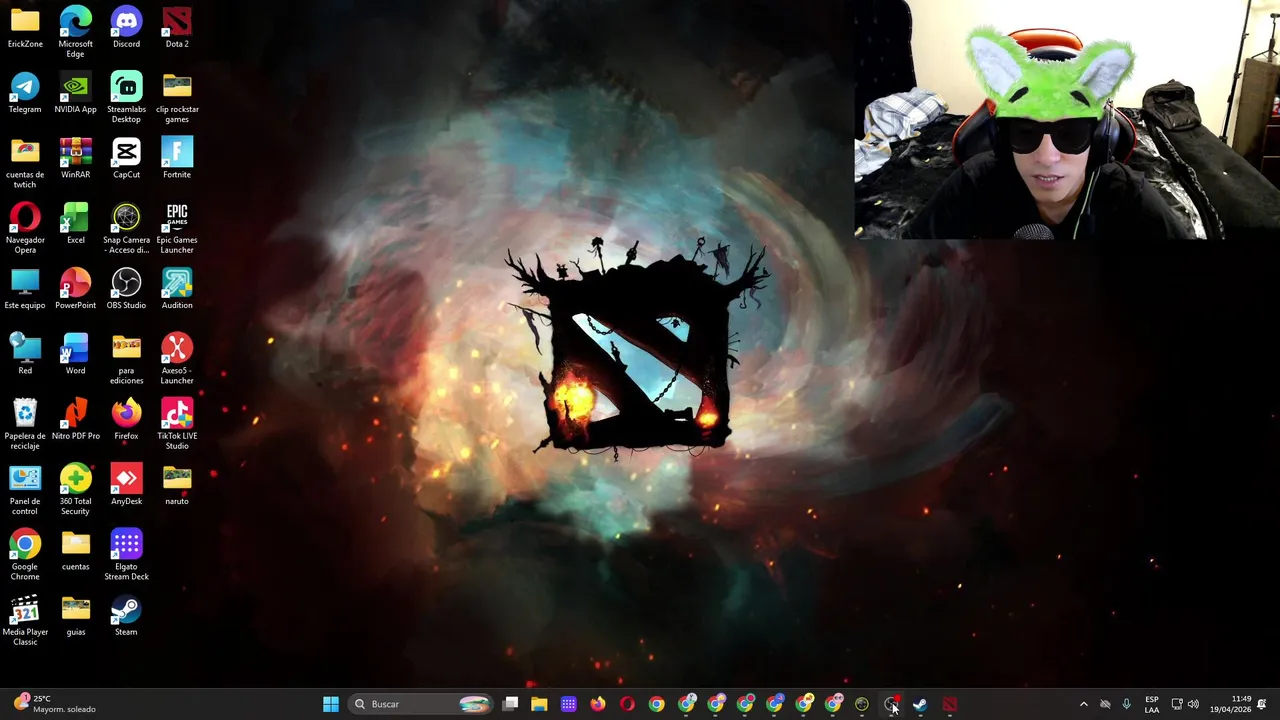Screen dimensions: 1280x720
Task: Select the Firefox desktop icon
Action: tap(126, 419)
